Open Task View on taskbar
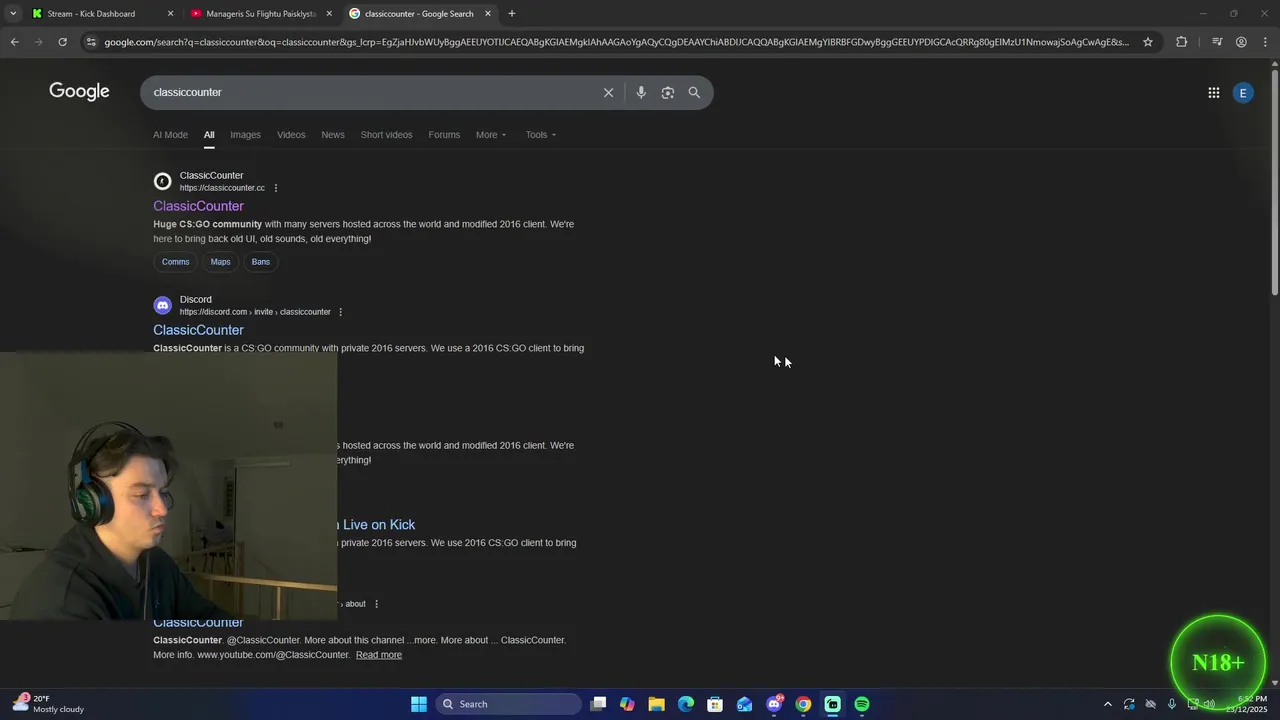 coord(598,704)
